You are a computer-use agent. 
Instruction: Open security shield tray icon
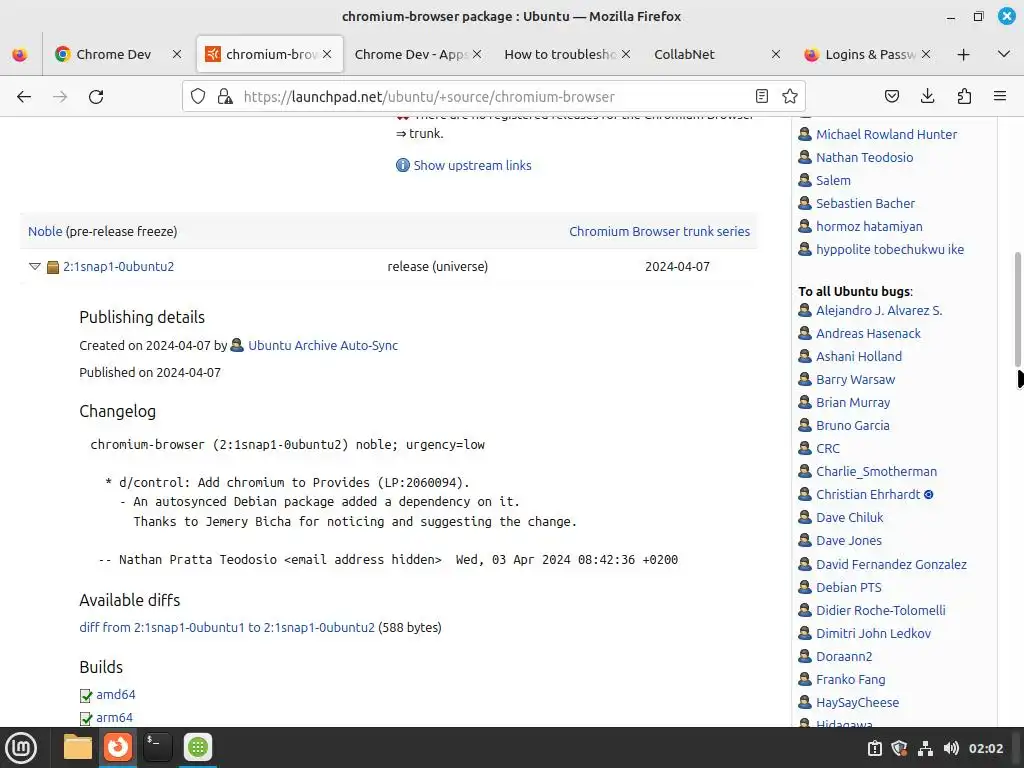(x=899, y=748)
